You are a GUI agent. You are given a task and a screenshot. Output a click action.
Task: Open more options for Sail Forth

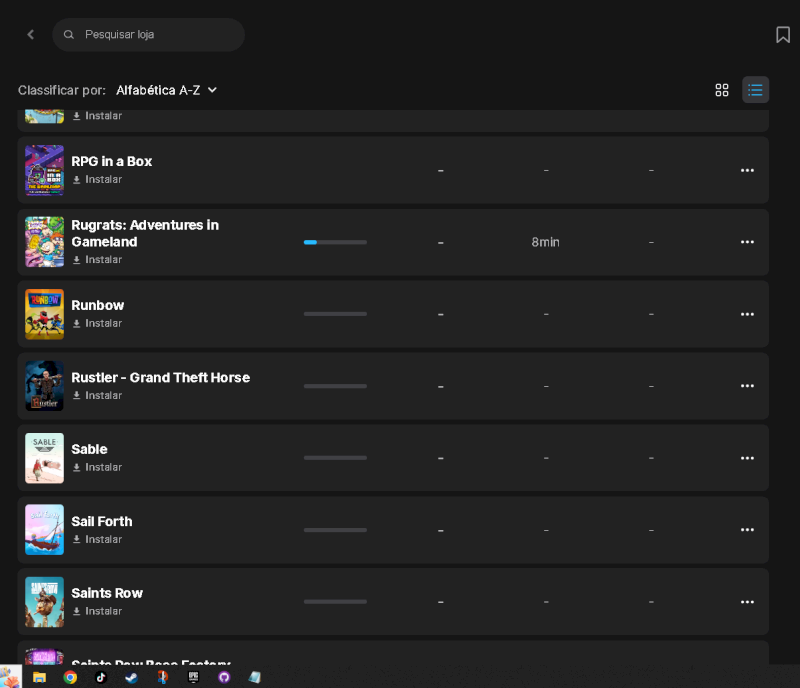coord(747,530)
